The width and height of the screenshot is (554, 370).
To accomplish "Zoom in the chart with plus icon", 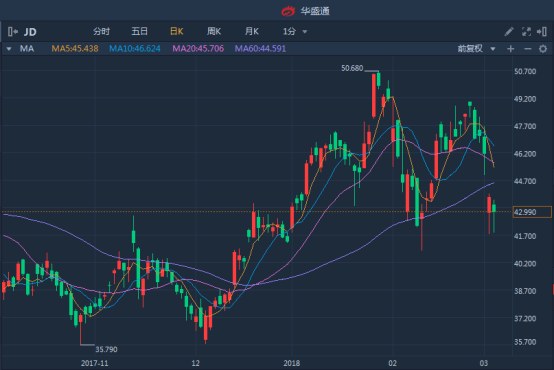I will coord(511,49).
